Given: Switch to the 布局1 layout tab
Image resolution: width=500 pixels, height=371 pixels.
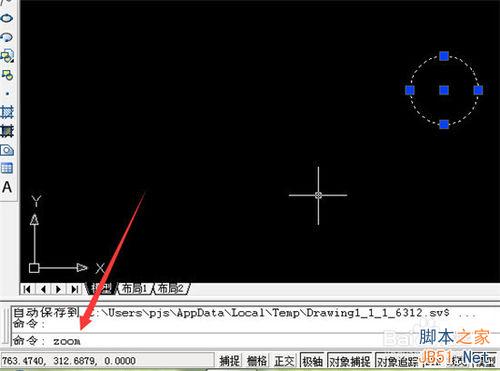Looking at the screenshot, I should tap(134, 289).
